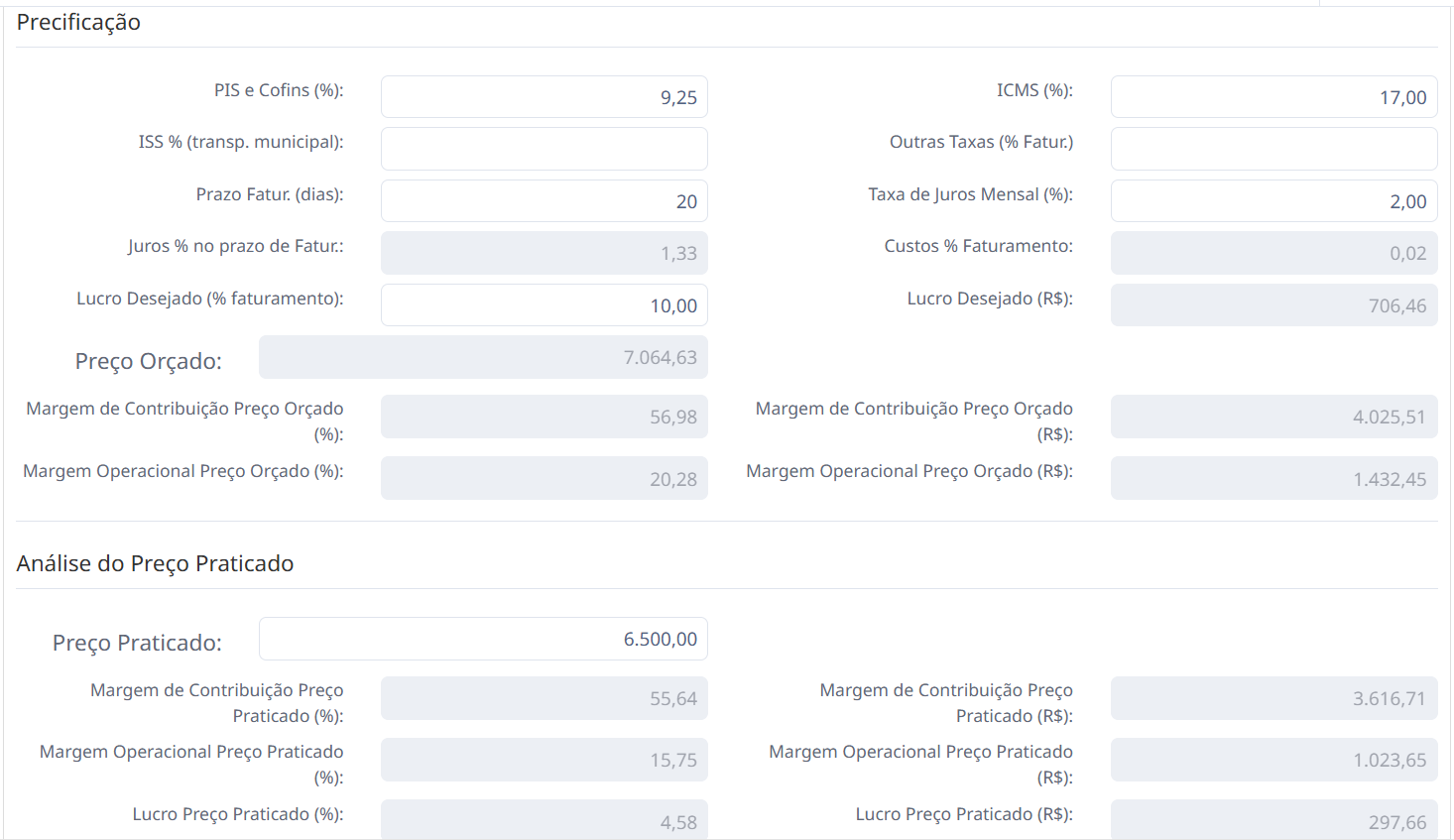Image resolution: width=1454 pixels, height=840 pixels.
Task: Click the PIS e Cofins (%) input field
Action: (544, 97)
